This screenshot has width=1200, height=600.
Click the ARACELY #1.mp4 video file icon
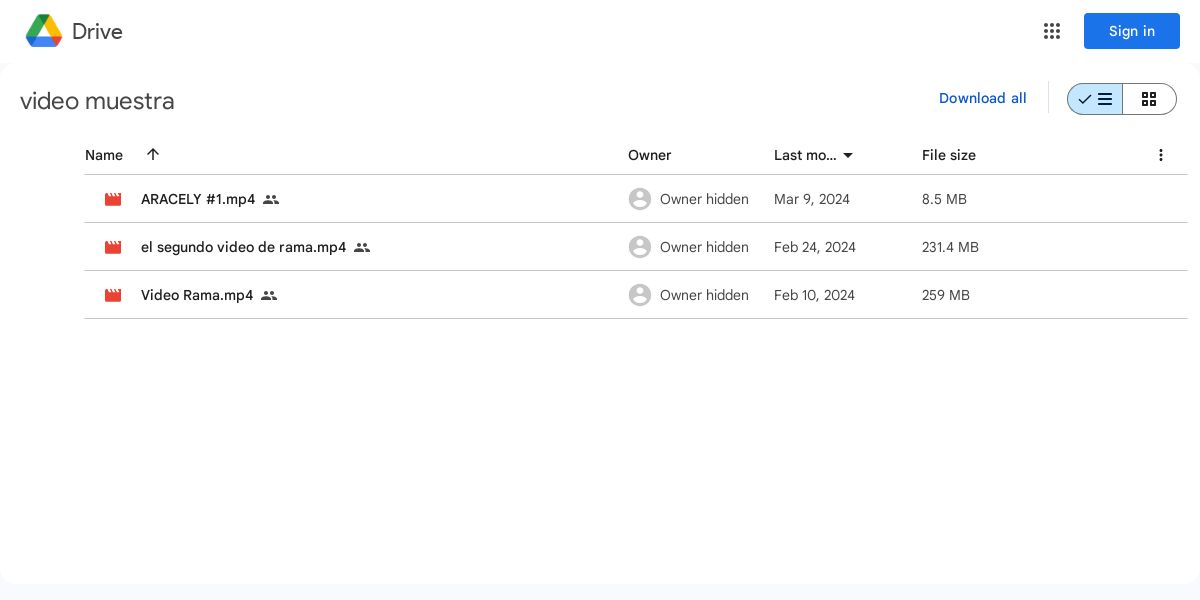[x=113, y=199]
